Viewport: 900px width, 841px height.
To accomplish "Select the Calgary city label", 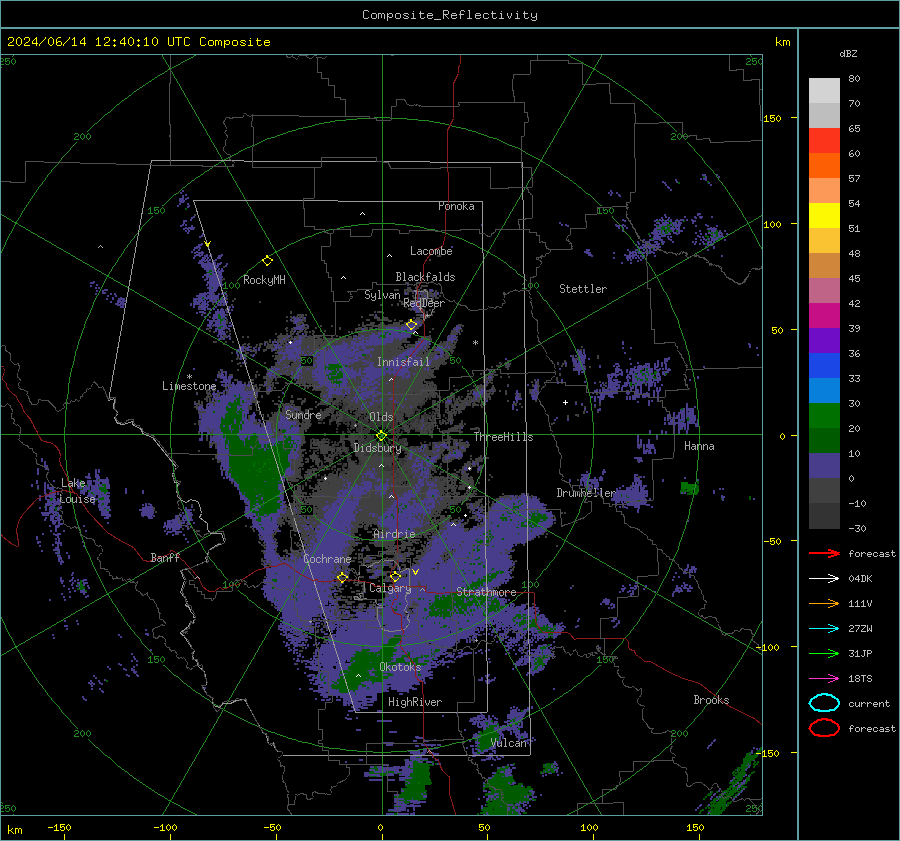I will coord(390,588).
